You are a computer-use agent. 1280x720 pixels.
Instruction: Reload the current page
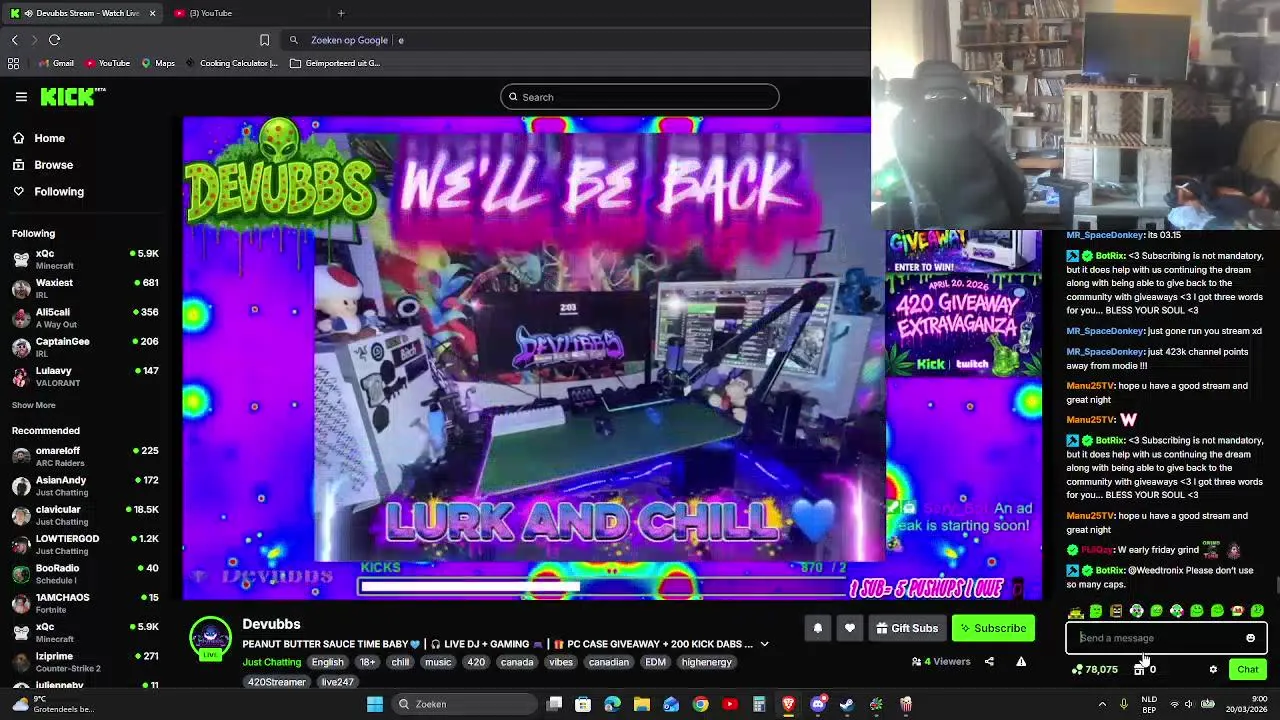(54, 40)
